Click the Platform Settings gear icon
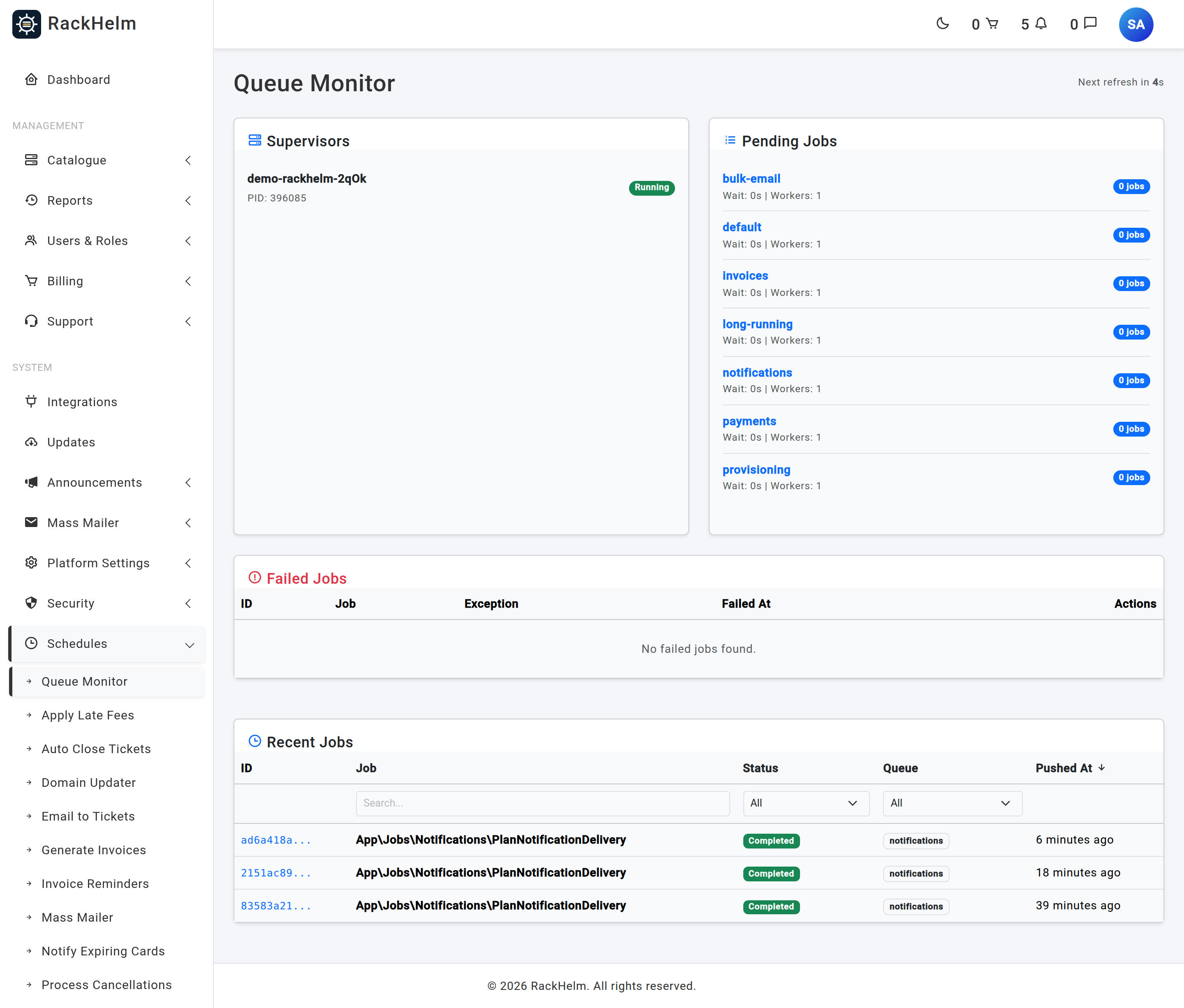The width and height of the screenshot is (1184, 1008). click(x=31, y=563)
